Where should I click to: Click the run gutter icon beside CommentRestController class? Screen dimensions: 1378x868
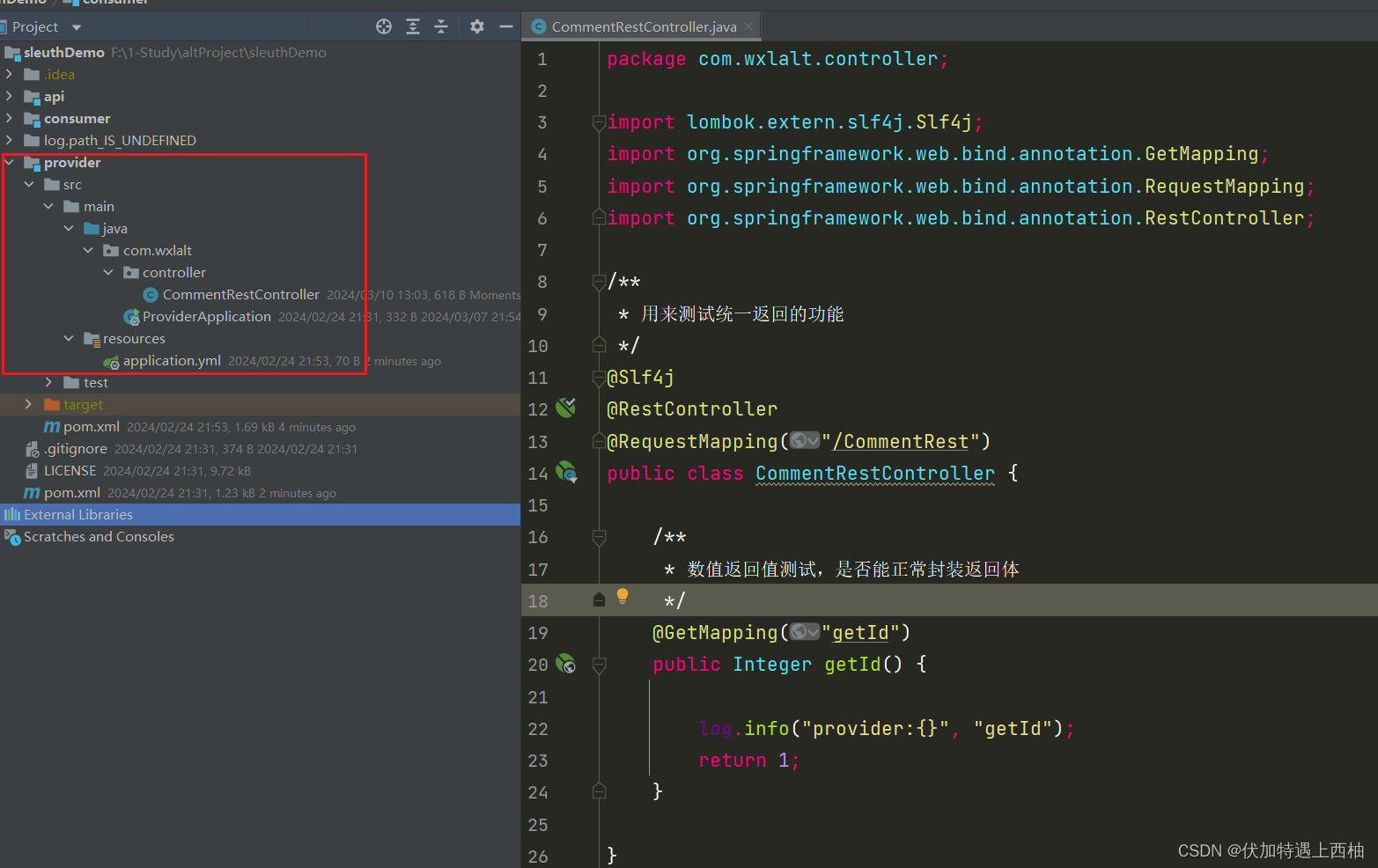[x=566, y=473]
